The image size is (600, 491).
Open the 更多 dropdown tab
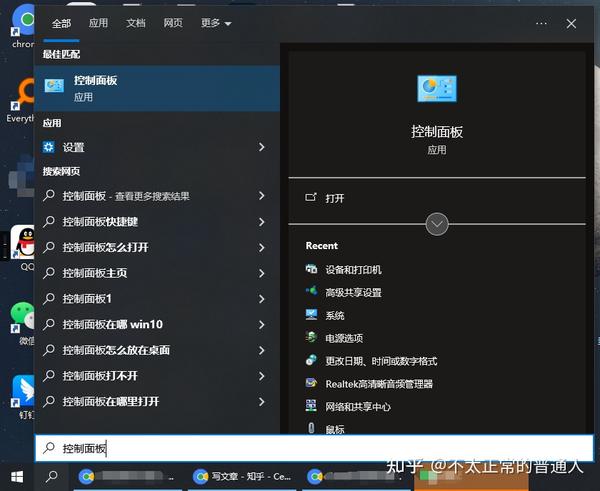216,23
